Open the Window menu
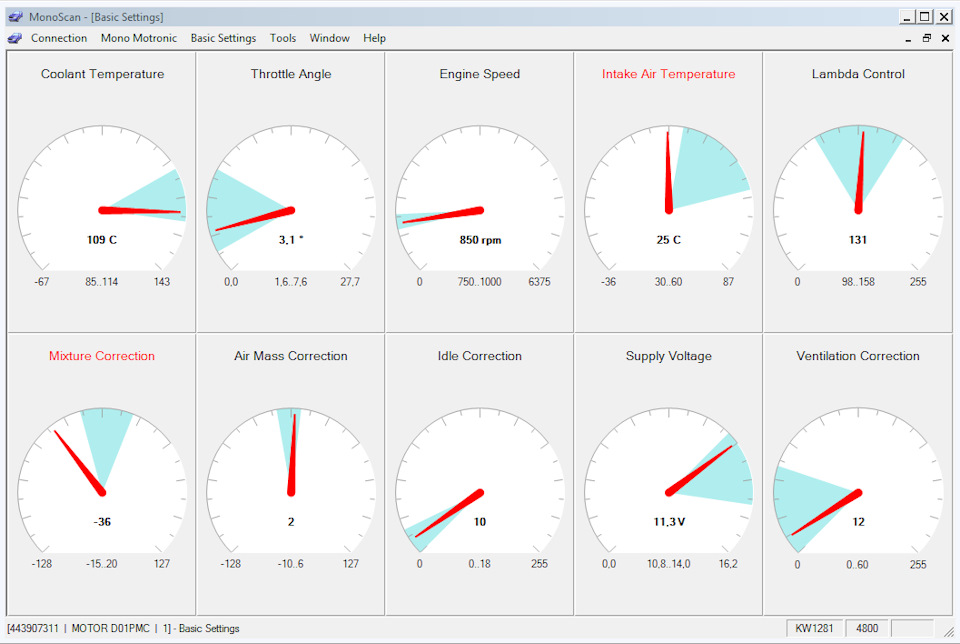 (329, 38)
